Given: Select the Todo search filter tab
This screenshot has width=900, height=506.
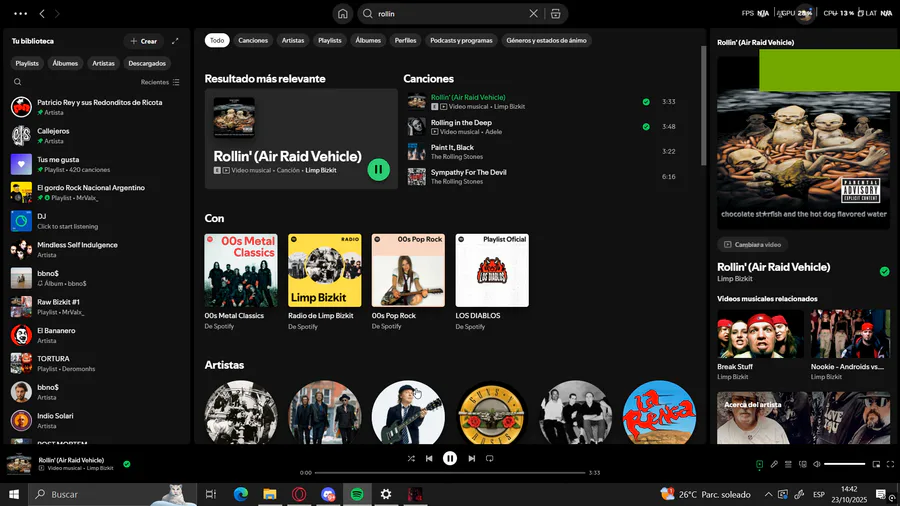Looking at the screenshot, I should tap(217, 40).
